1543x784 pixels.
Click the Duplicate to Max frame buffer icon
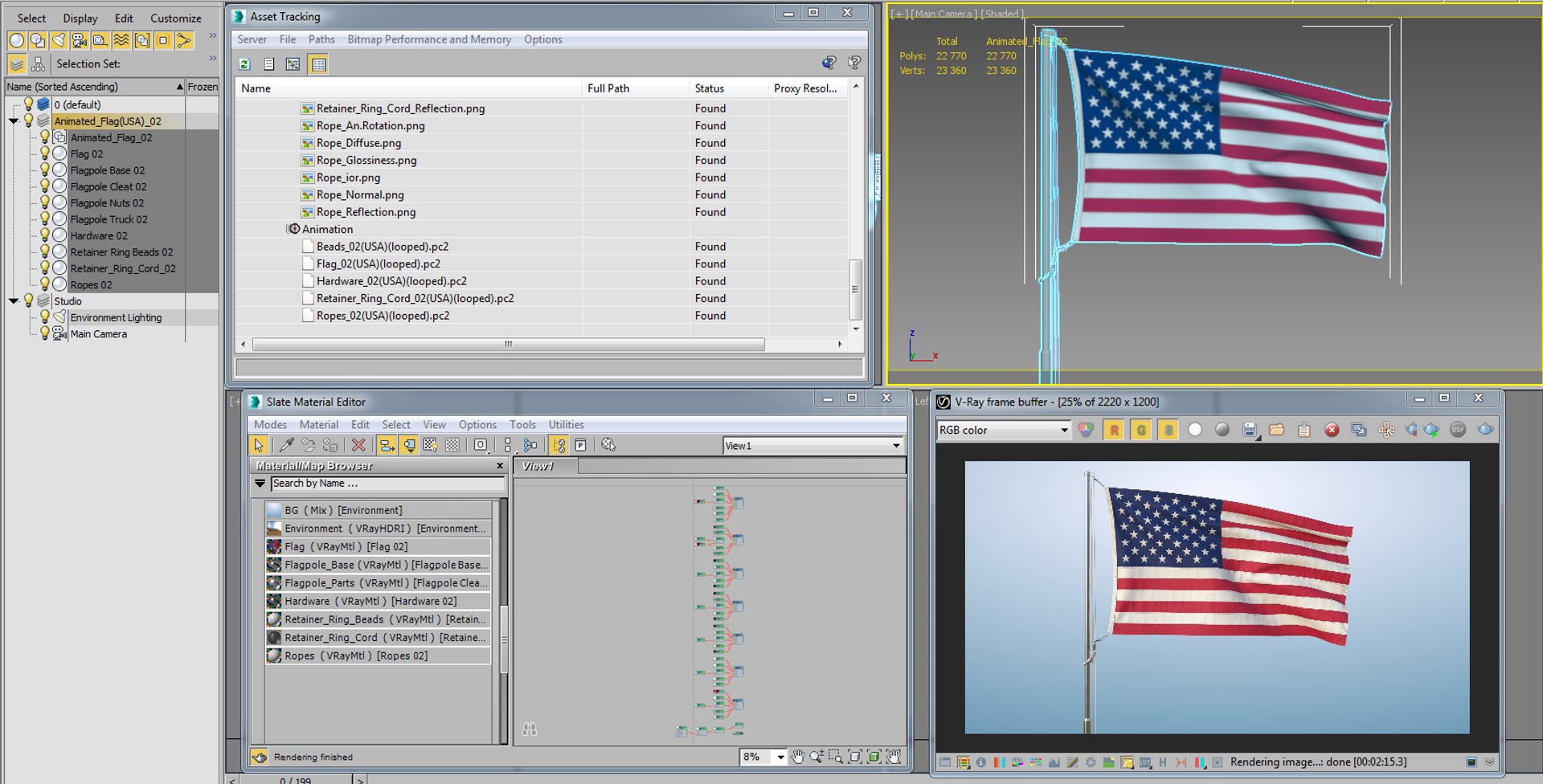(1359, 430)
